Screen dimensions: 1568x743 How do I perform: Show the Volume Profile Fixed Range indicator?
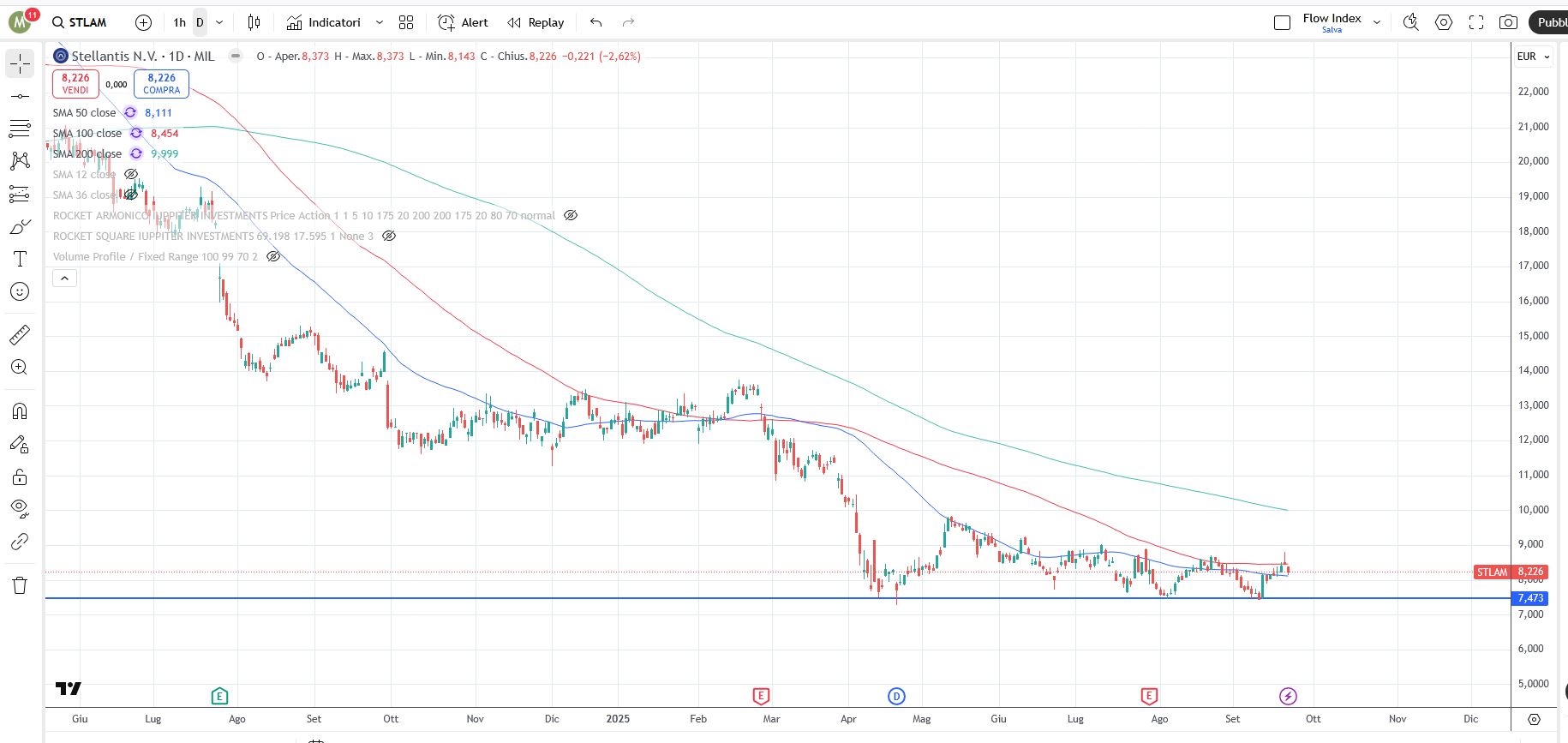[273, 256]
